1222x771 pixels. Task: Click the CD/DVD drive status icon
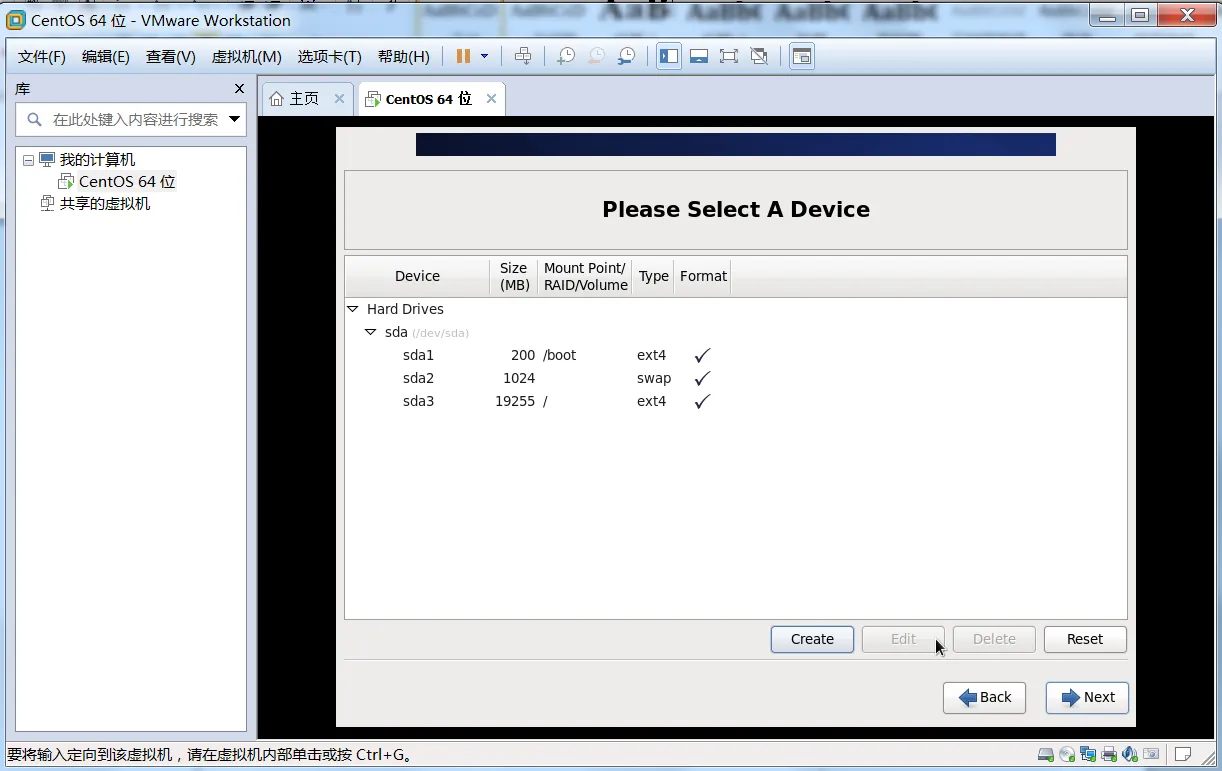coord(1067,754)
